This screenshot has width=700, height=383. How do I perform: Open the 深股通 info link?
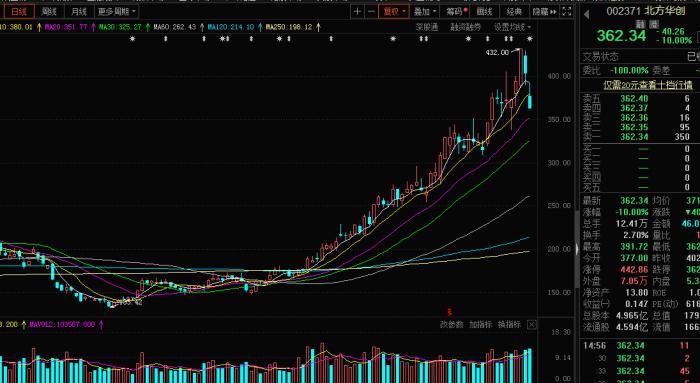(427, 27)
